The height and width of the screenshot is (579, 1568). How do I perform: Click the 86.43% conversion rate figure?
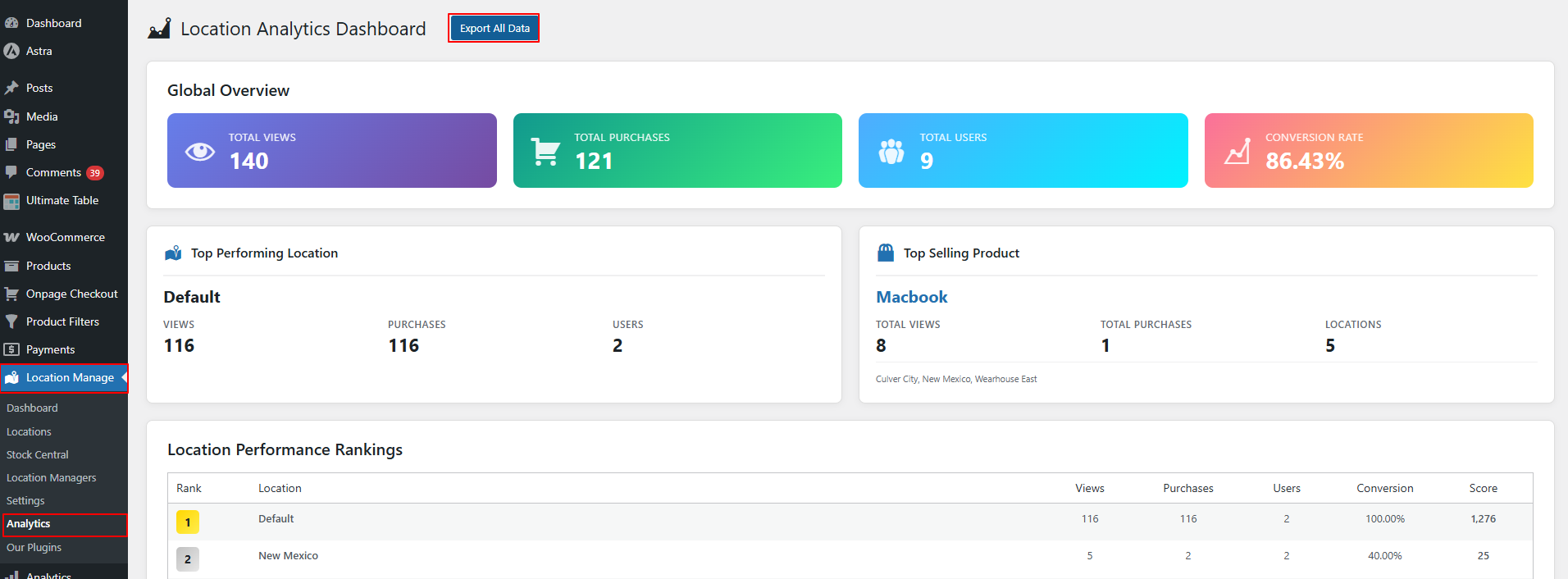click(1305, 161)
